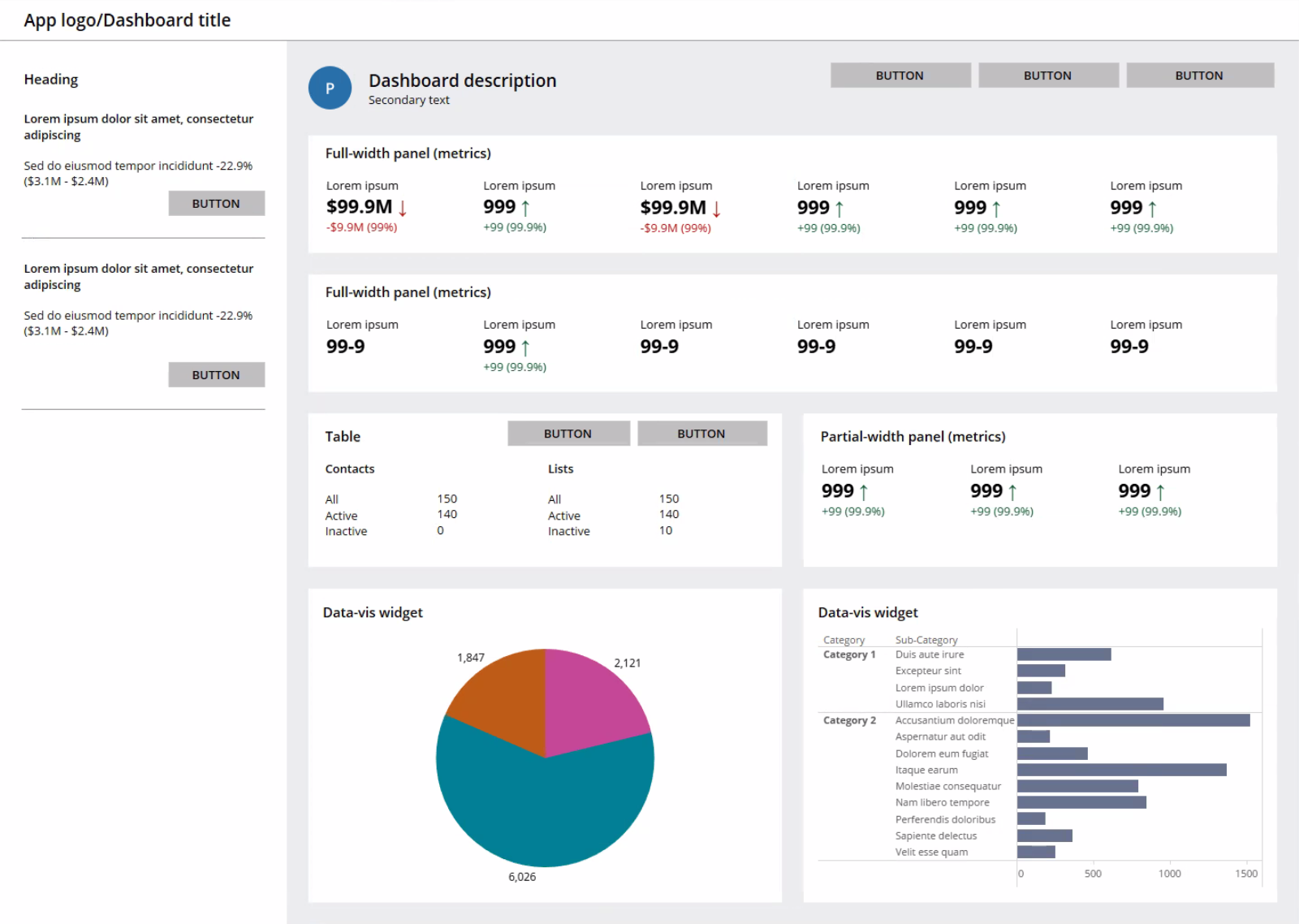Click the green upward arrow beside 999 metric
The height and width of the screenshot is (924, 1299).
click(x=527, y=207)
